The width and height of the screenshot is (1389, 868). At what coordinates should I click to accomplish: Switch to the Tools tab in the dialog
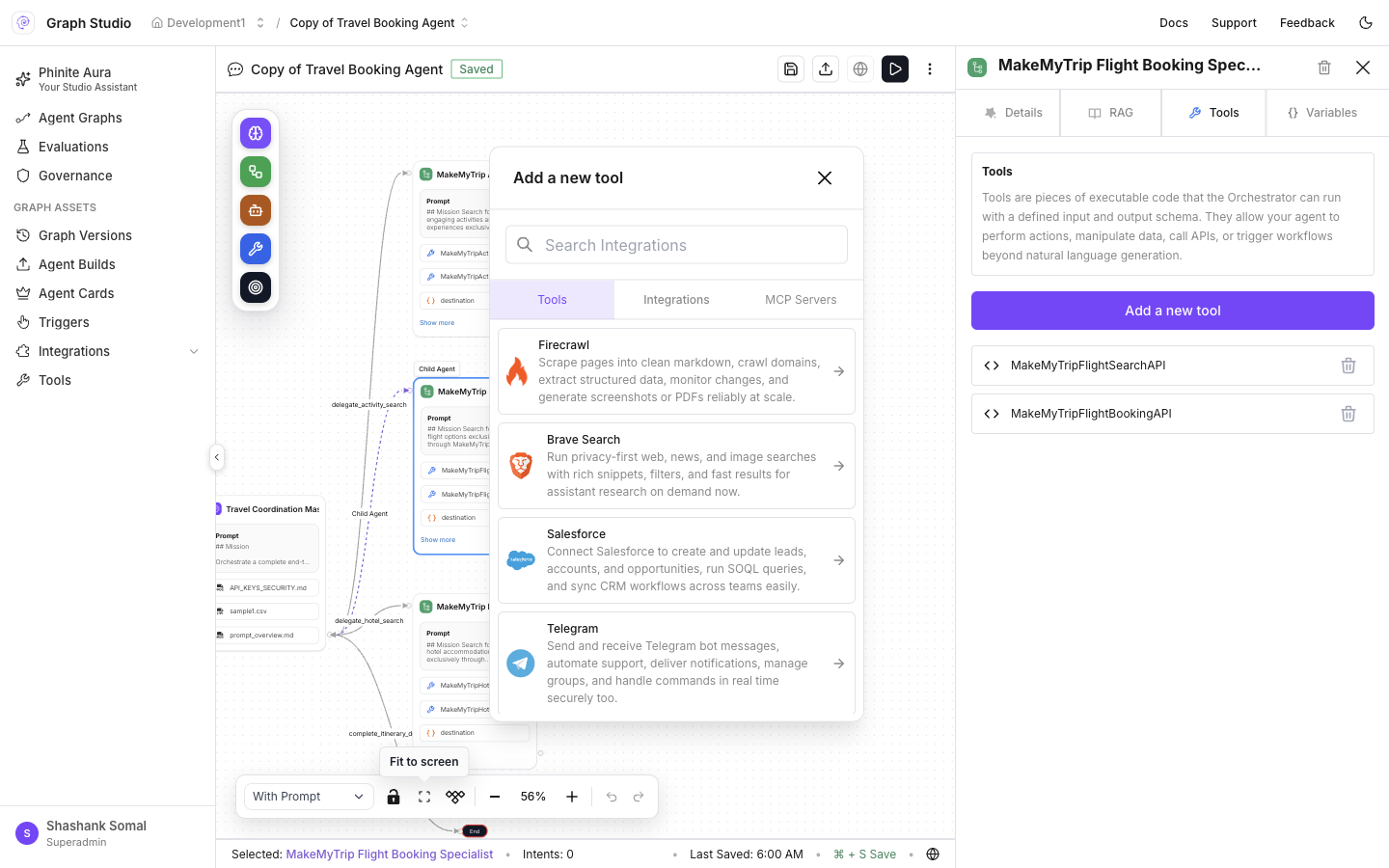(553, 300)
